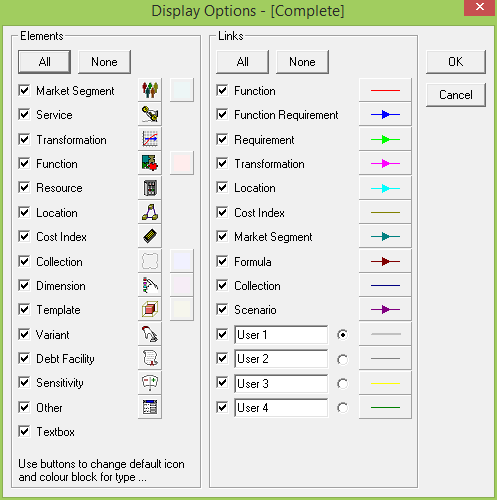This screenshot has height=500, width=497.
Task: Change the Service element icon
Action: (x=150, y=114)
